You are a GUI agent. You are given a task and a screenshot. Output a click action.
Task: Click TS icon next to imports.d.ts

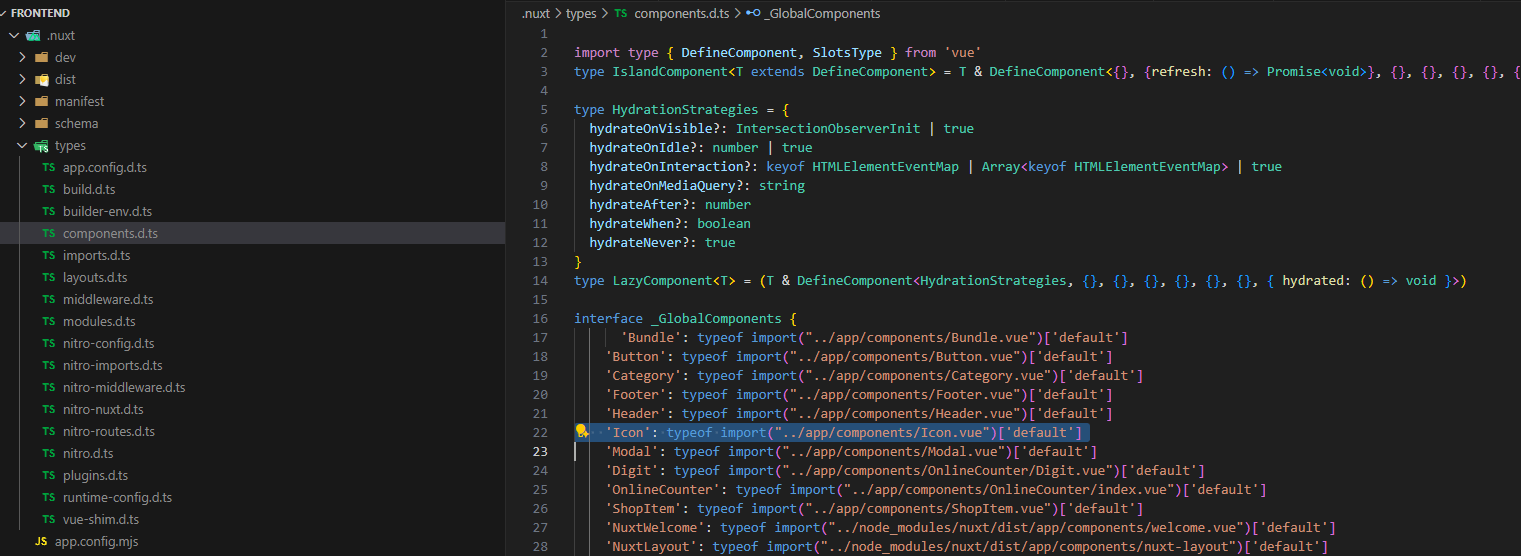pyautogui.click(x=48, y=255)
